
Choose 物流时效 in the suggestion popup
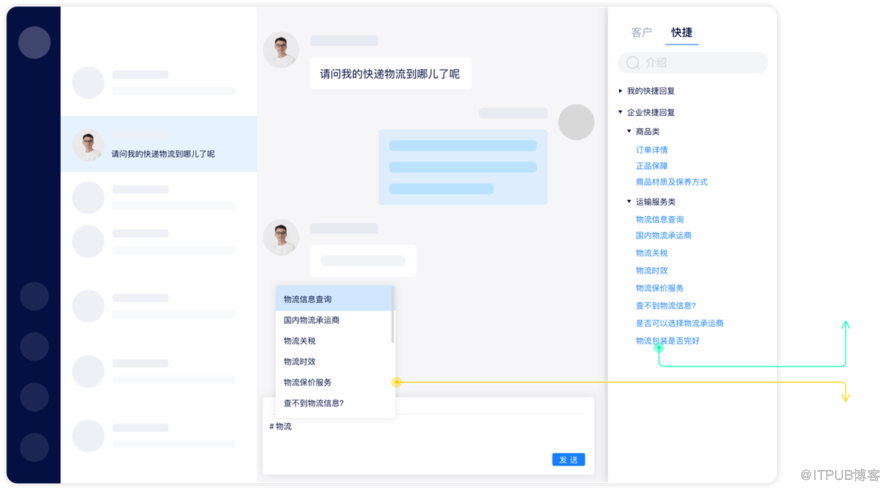click(x=299, y=361)
